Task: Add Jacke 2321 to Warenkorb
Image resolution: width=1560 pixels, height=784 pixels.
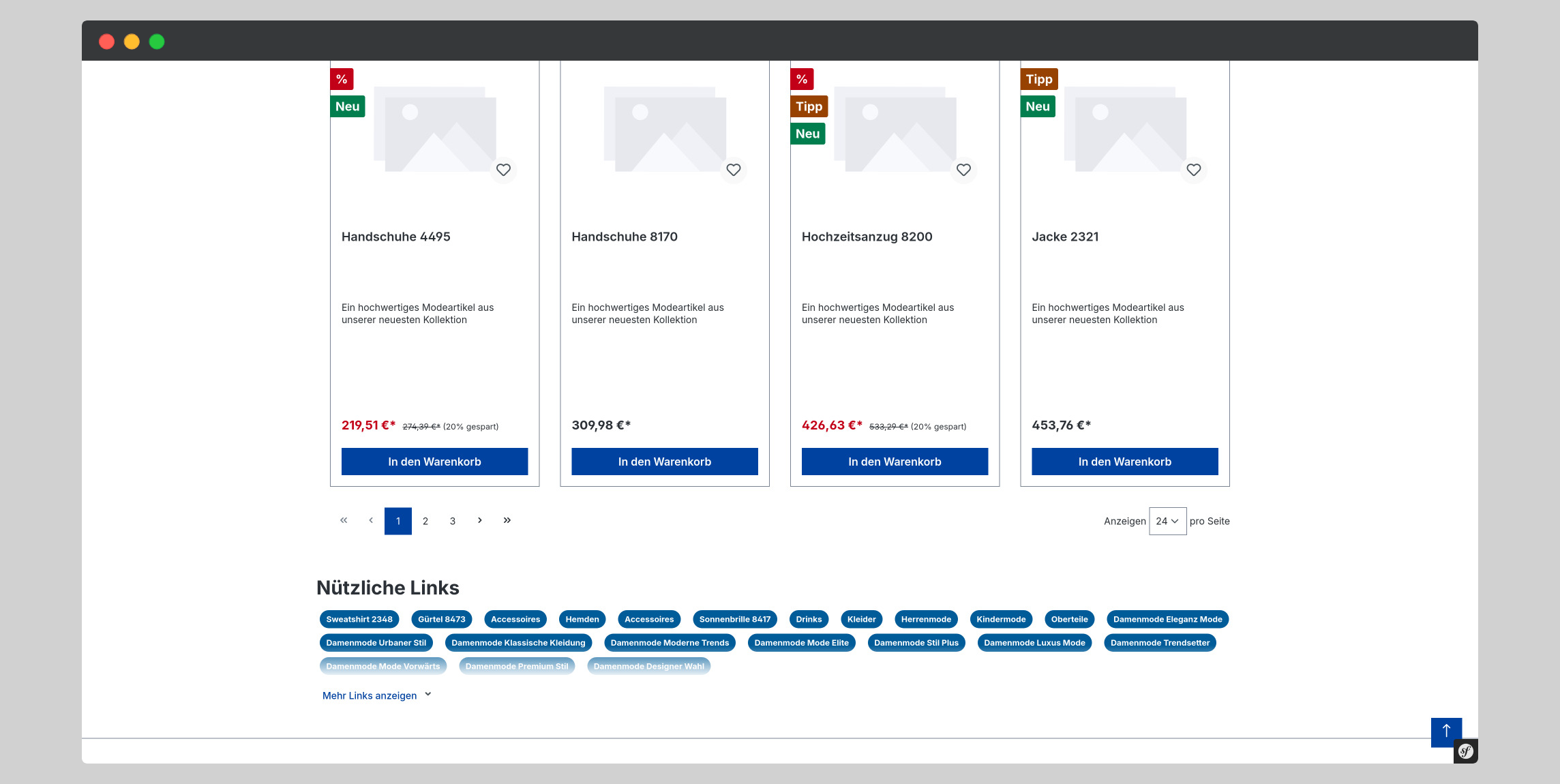Action: coord(1125,462)
